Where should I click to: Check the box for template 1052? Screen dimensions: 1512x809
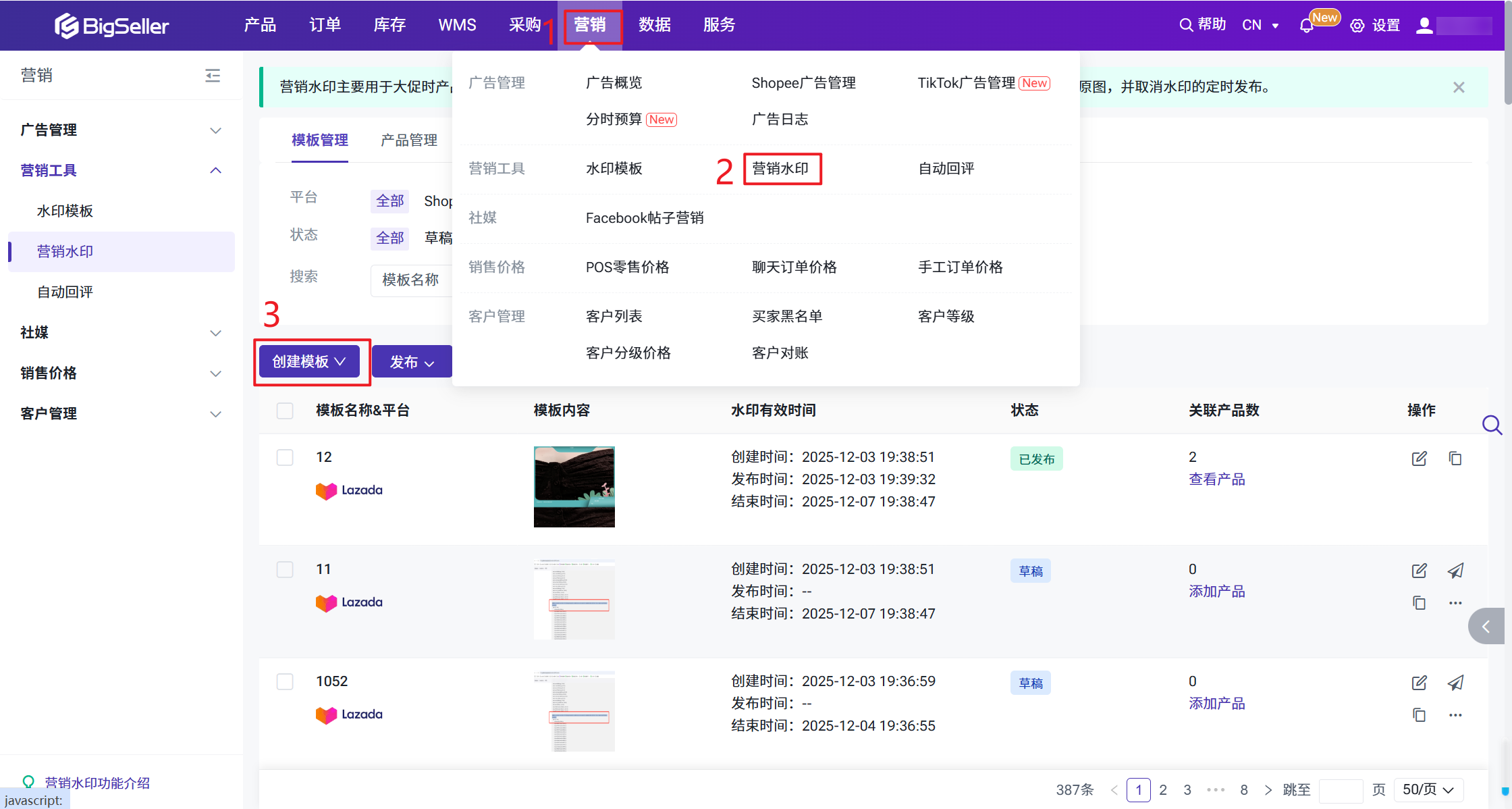click(285, 681)
